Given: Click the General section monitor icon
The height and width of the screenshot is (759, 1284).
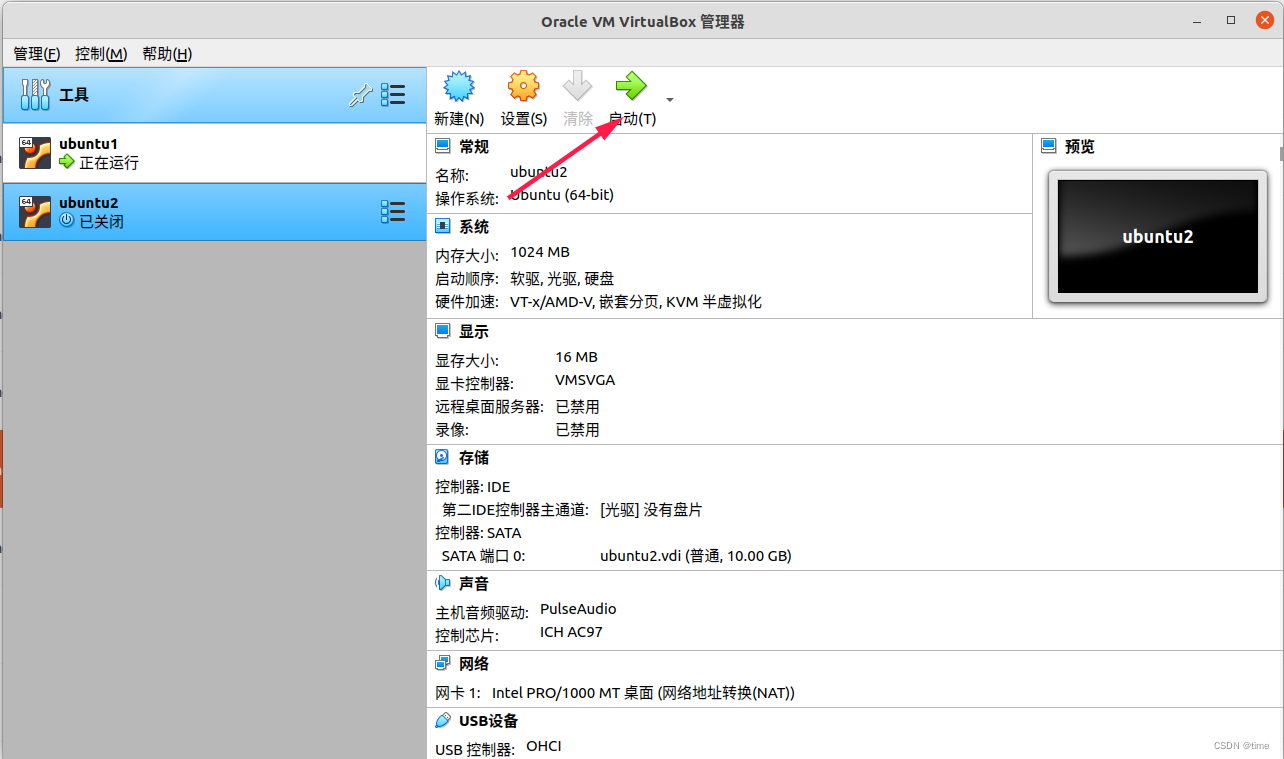Looking at the screenshot, I should coord(443,147).
